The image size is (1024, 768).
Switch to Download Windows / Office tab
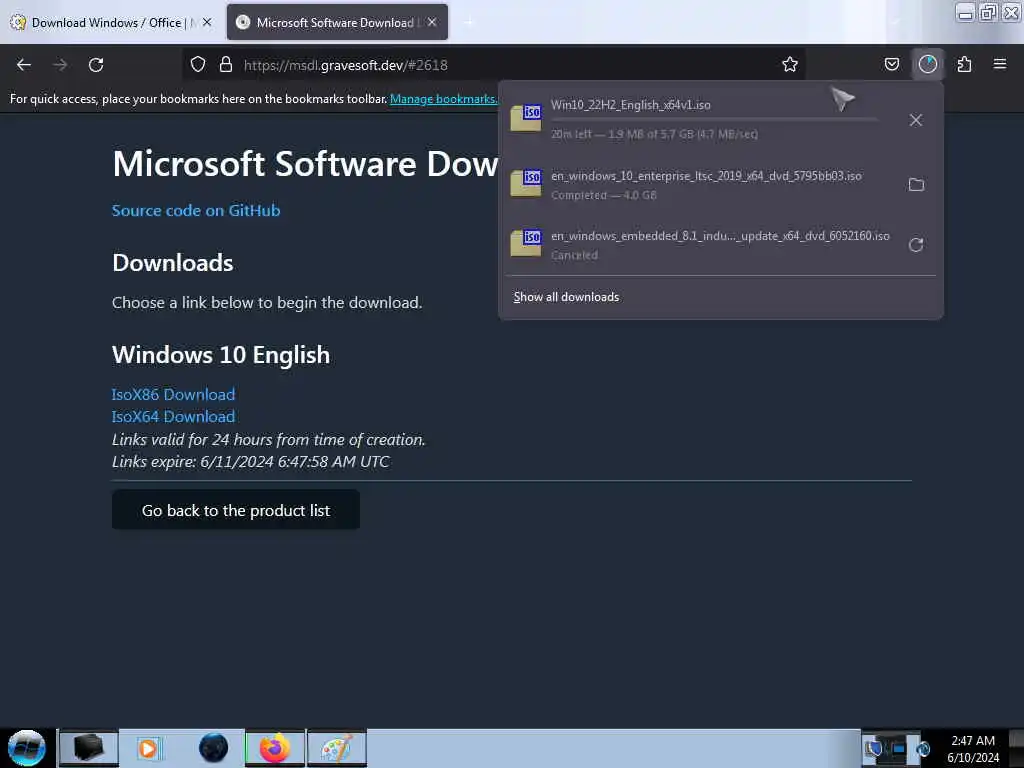click(112, 22)
